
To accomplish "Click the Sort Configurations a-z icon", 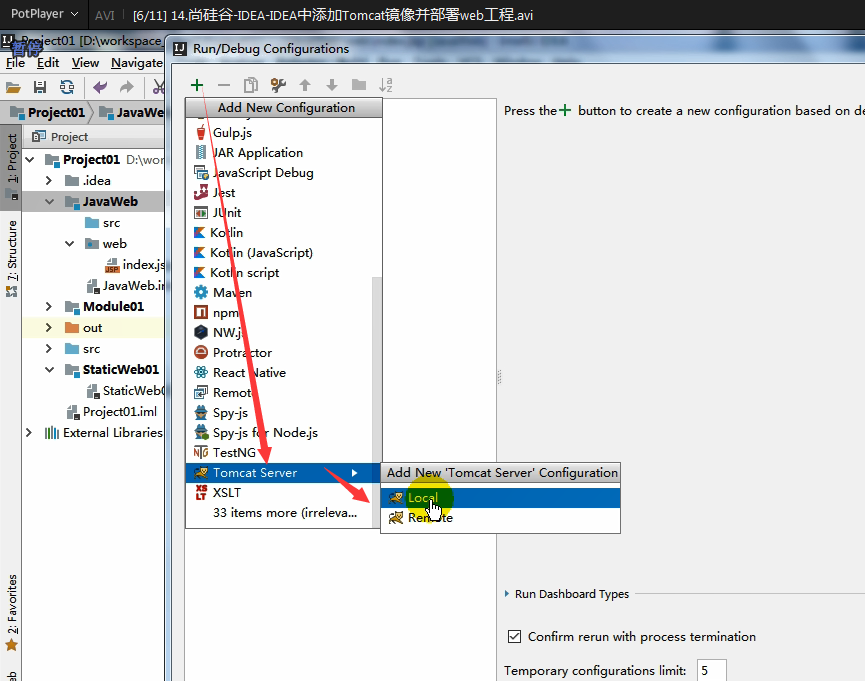I will [386, 85].
